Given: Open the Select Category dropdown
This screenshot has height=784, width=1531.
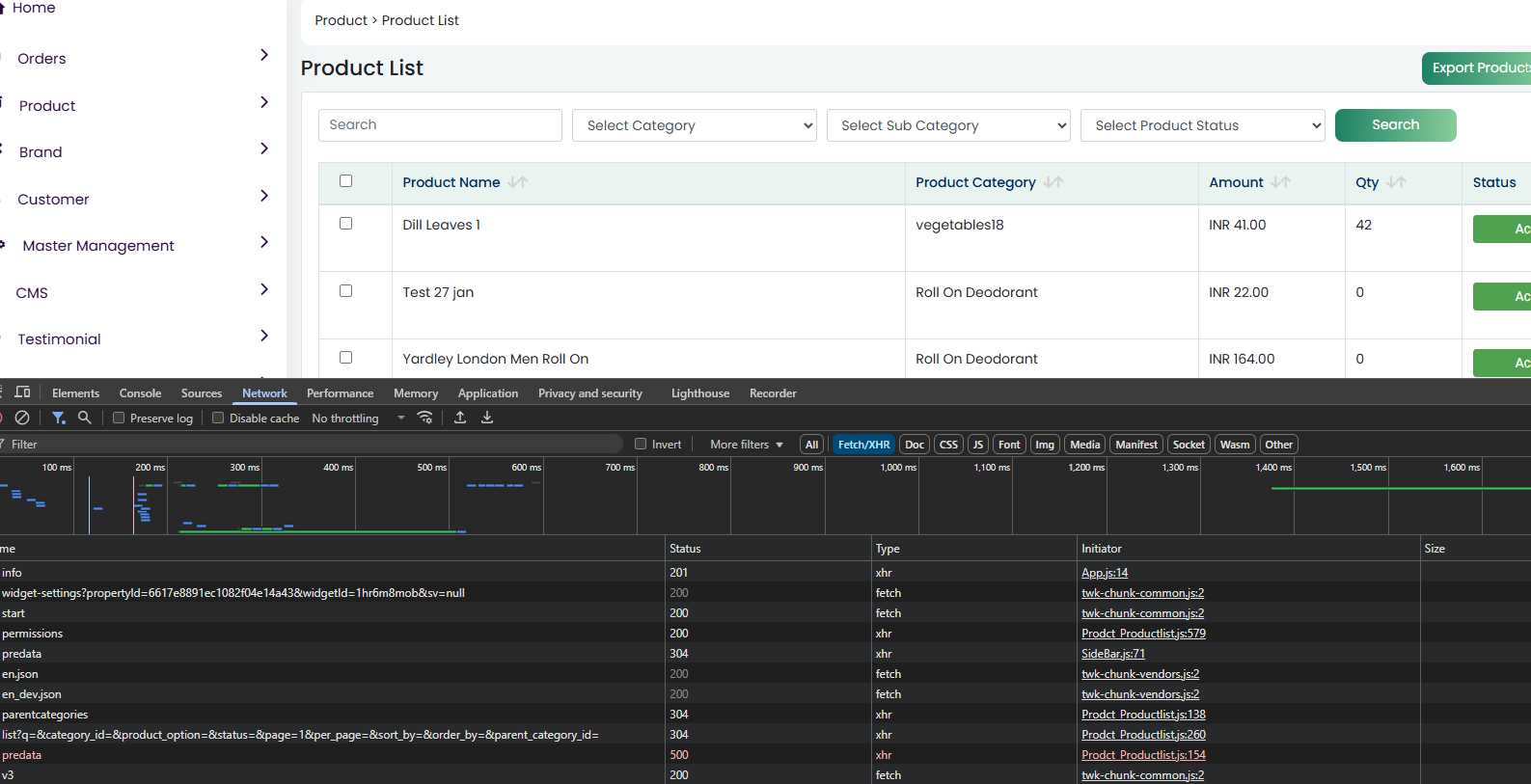Looking at the screenshot, I should [695, 125].
